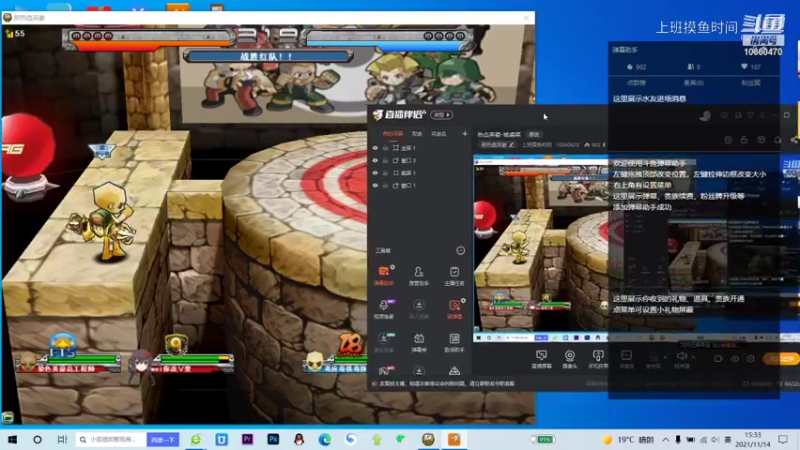
Task: Toggle the lock on 截屏 1 source
Action: [x=385, y=173]
